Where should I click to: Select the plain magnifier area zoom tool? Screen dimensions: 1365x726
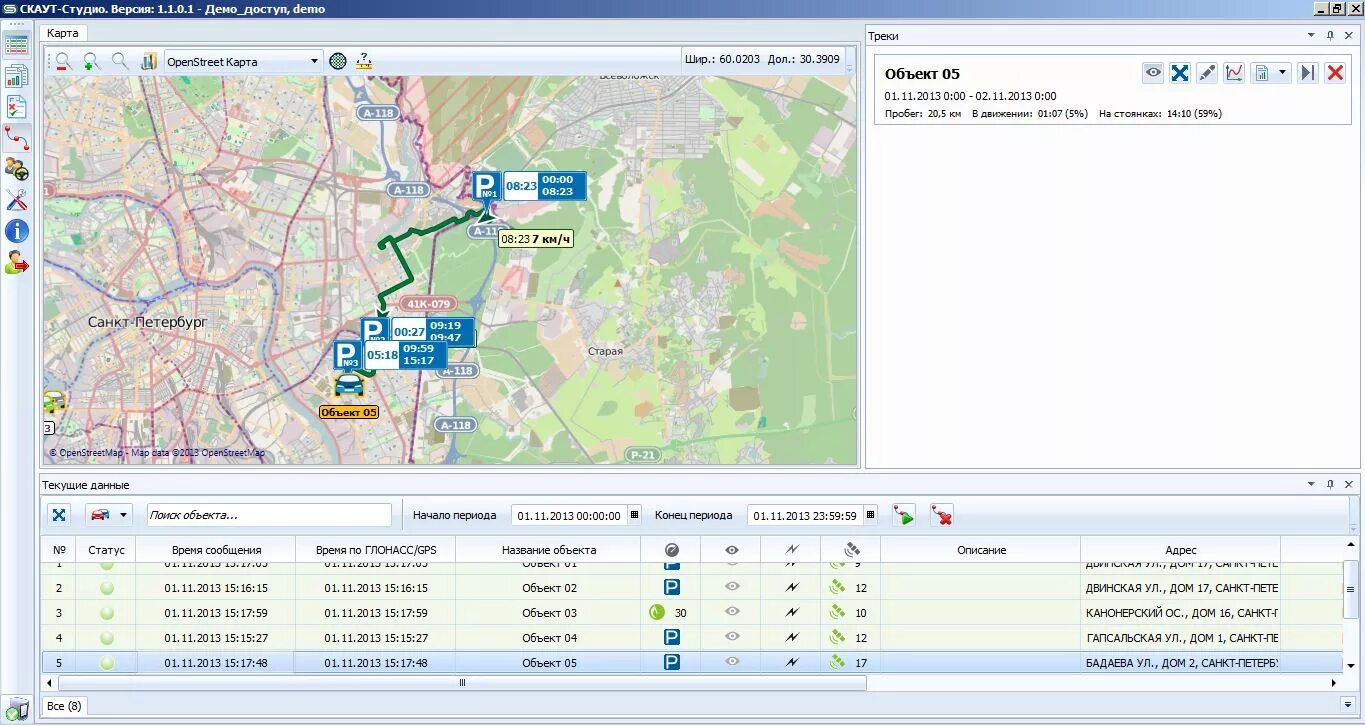[x=120, y=61]
